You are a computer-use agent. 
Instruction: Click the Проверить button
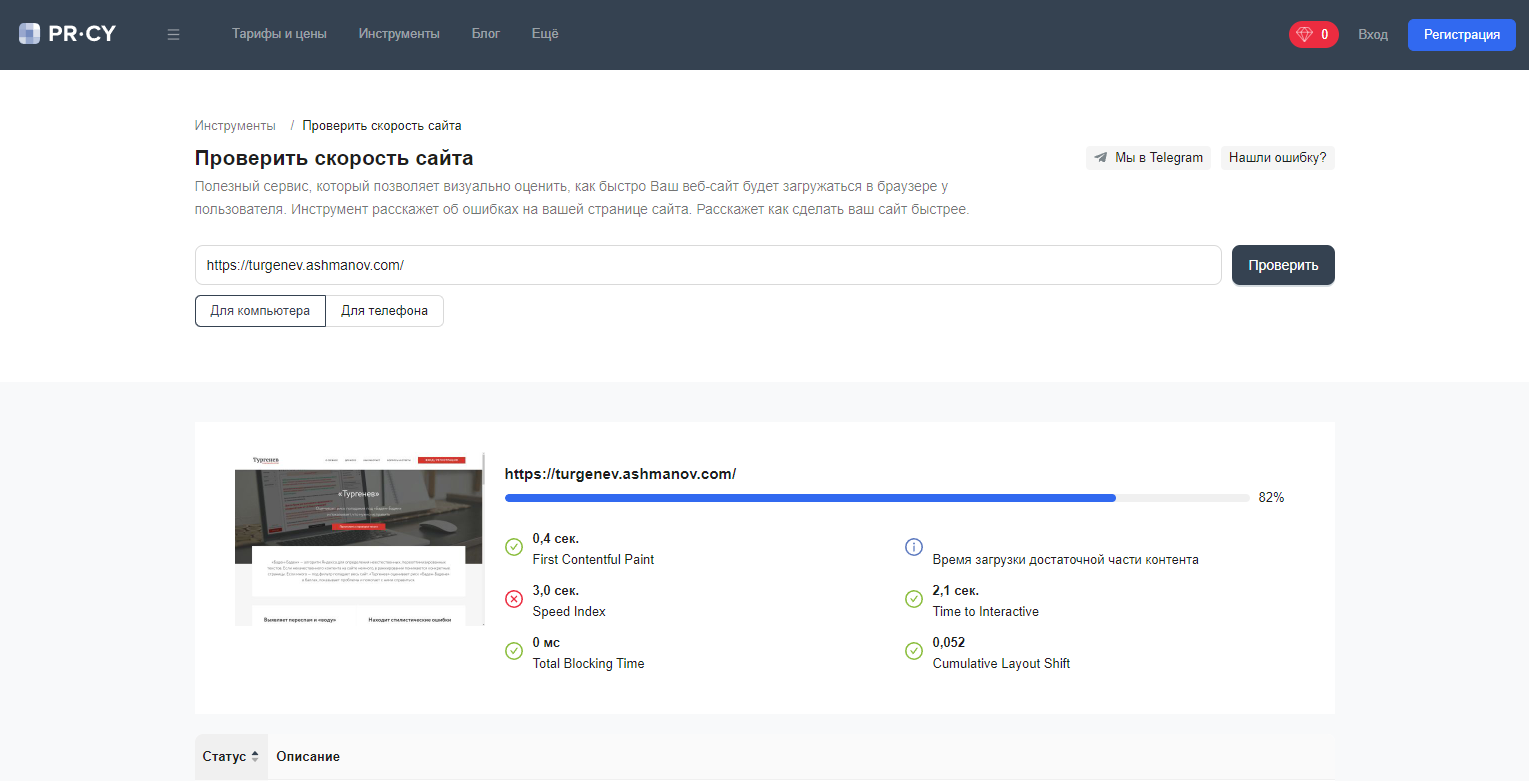pos(1283,265)
